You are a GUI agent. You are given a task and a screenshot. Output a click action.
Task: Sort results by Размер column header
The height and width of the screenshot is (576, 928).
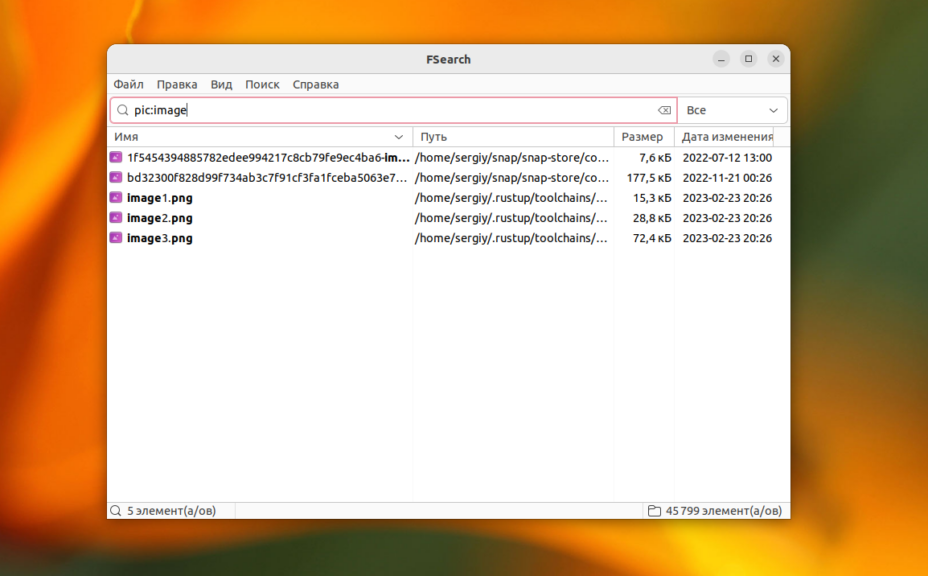coord(642,137)
